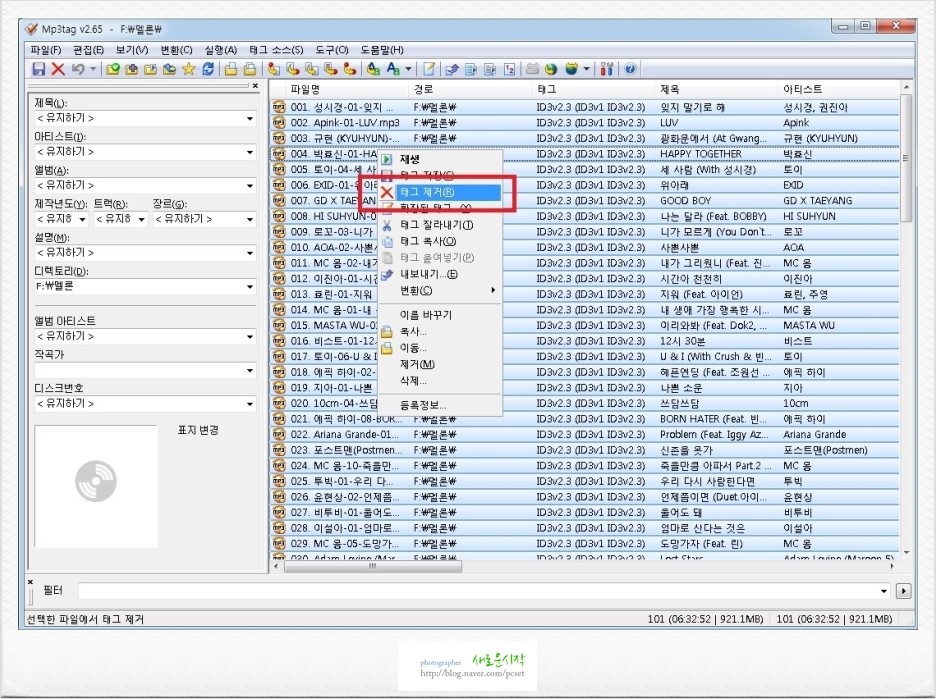The width and height of the screenshot is (936, 699).
Task: Expand the 디스크번호 dropdown
Action: click(x=250, y=404)
